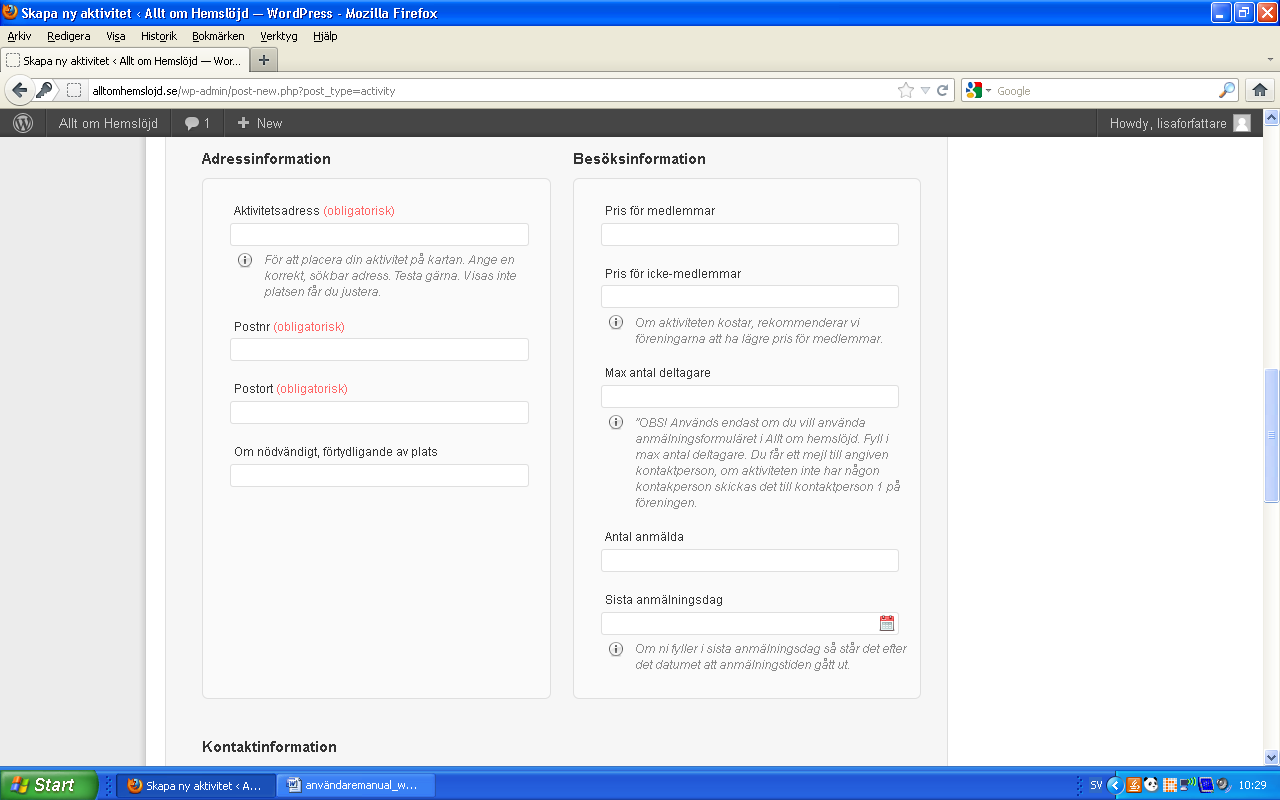Open Google search engine dropdown

click(979, 90)
